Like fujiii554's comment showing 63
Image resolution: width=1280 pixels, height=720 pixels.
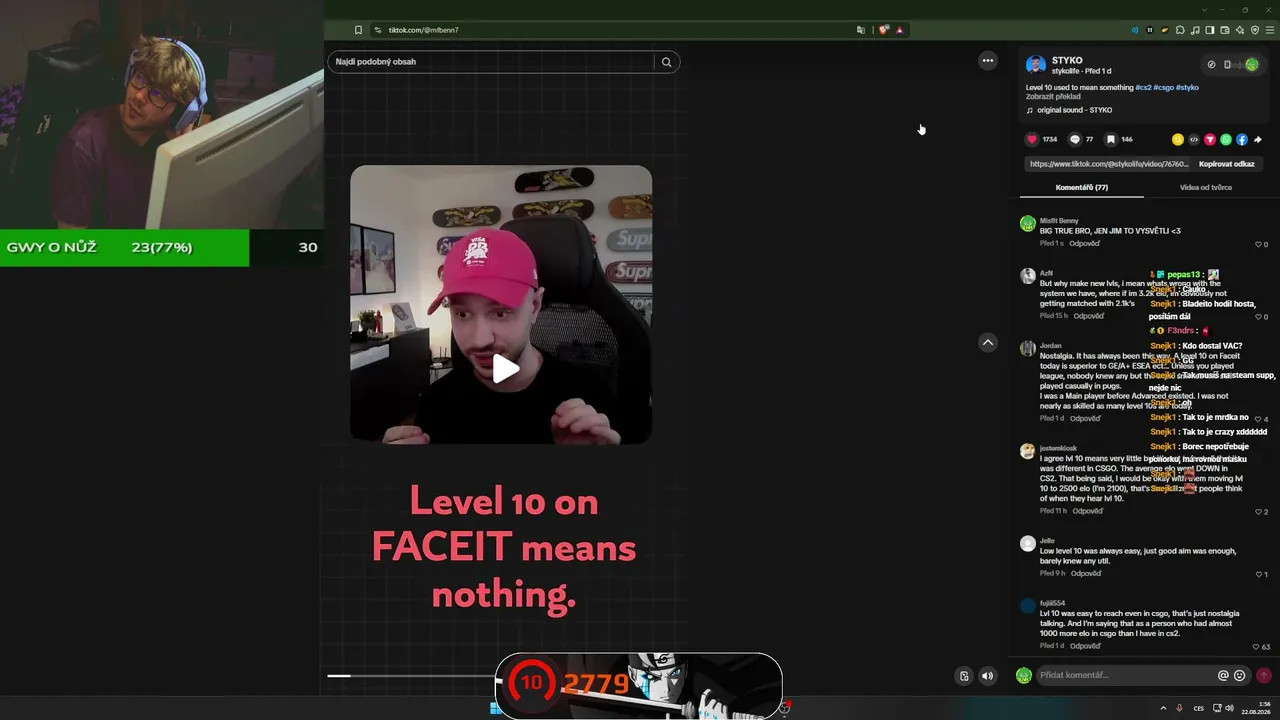click(x=1258, y=647)
